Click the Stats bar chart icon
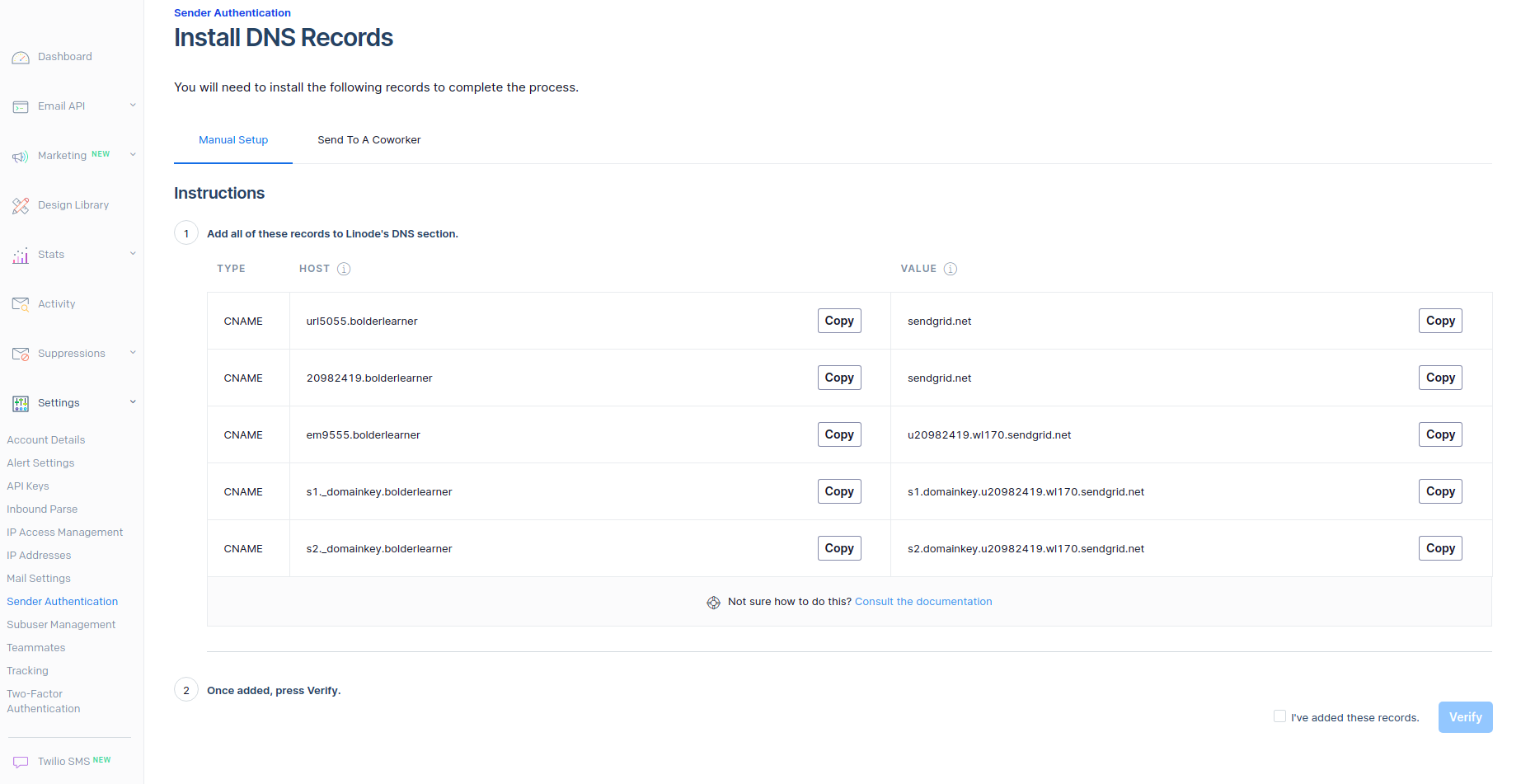Screen dimensions: 1521x784 click(x=21, y=256)
